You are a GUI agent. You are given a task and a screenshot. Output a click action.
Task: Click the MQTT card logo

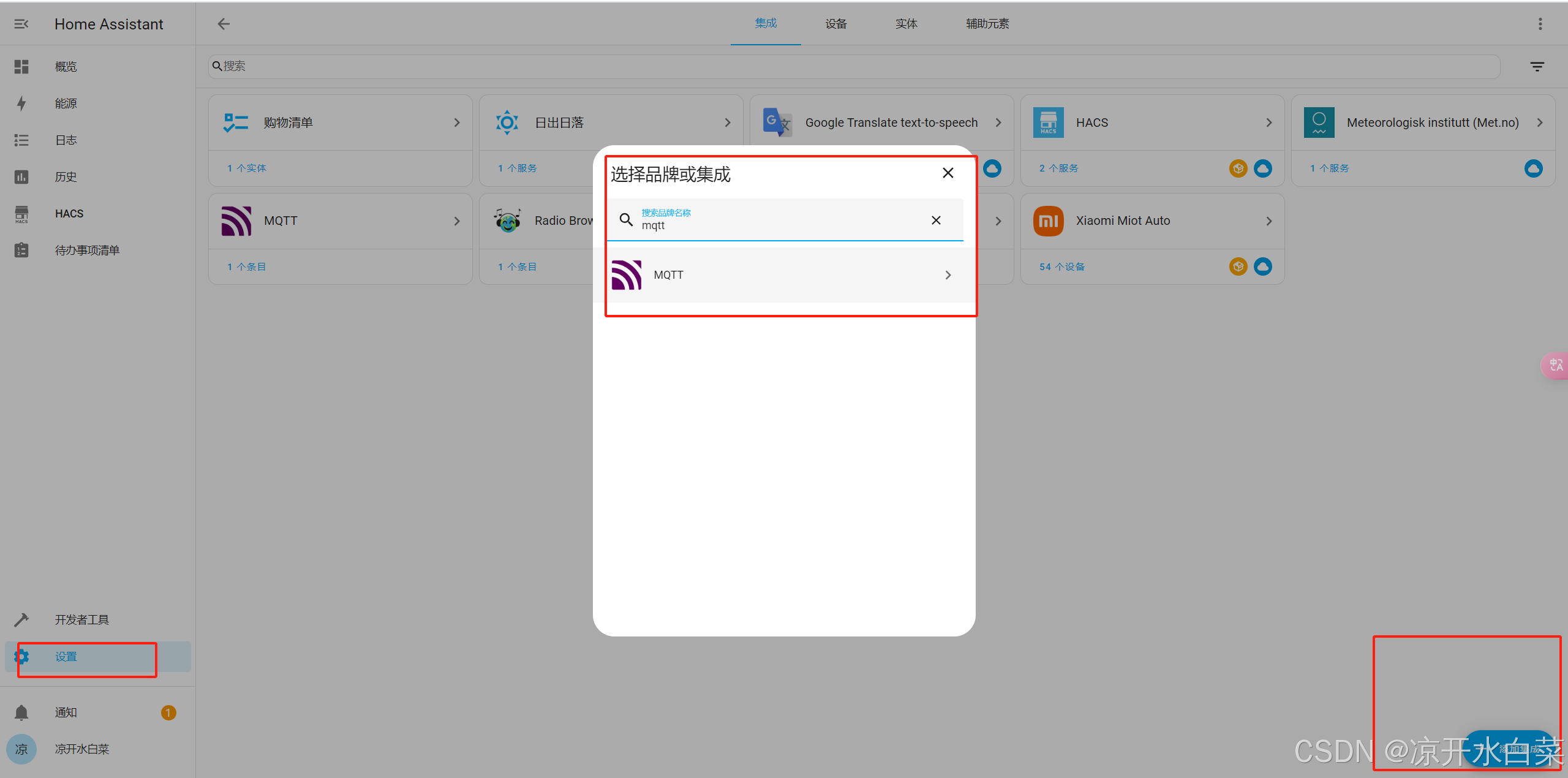pyautogui.click(x=236, y=221)
